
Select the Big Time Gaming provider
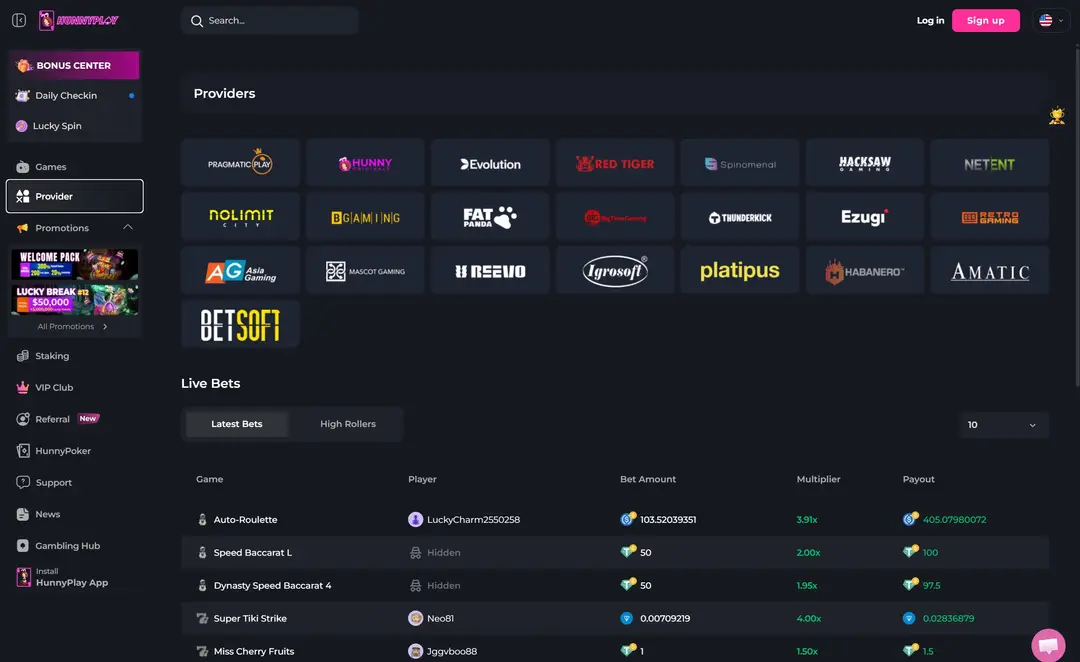pyautogui.click(x=615, y=216)
